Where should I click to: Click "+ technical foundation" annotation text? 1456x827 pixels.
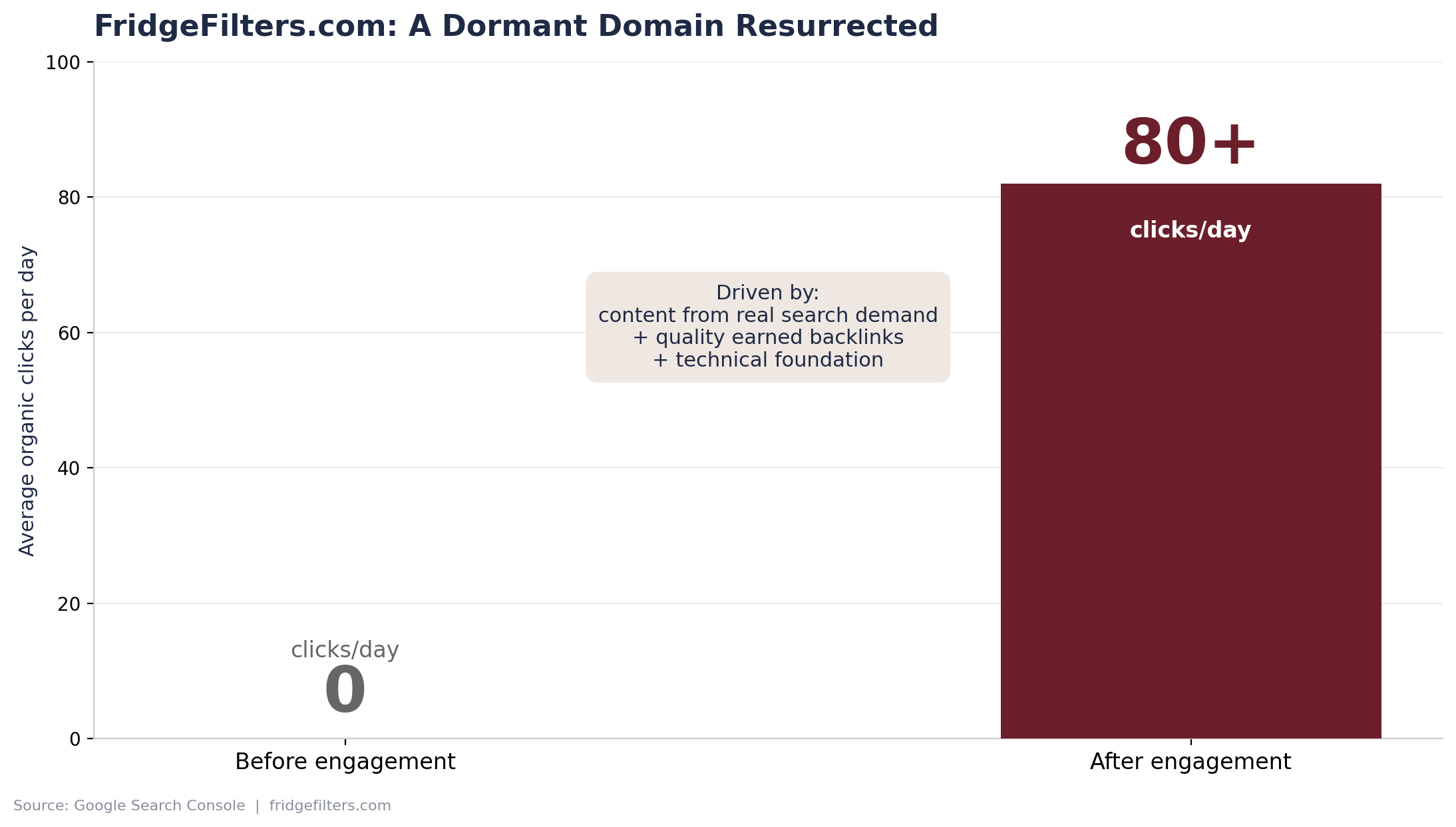click(768, 360)
